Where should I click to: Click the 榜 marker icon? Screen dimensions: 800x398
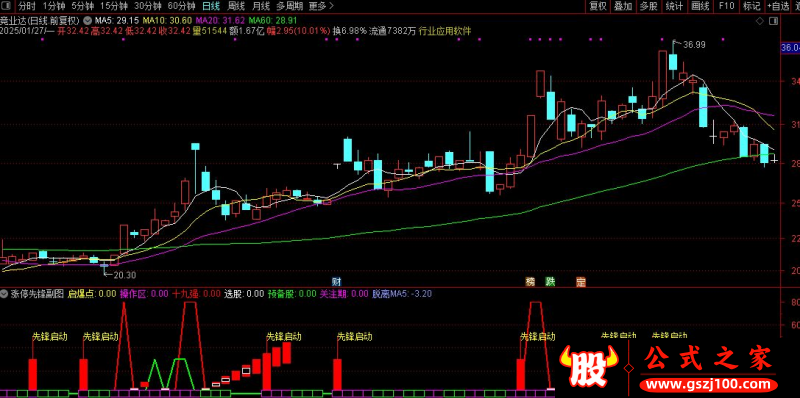coord(531,282)
